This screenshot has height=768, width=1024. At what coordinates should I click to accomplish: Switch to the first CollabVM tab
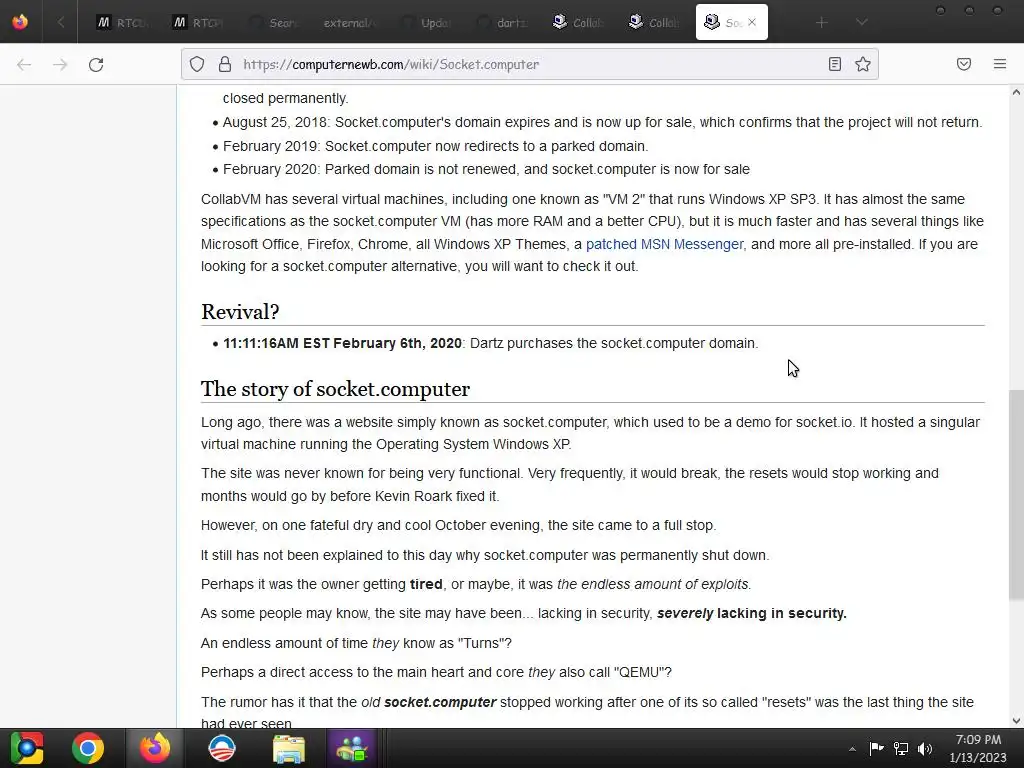point(577,22)
